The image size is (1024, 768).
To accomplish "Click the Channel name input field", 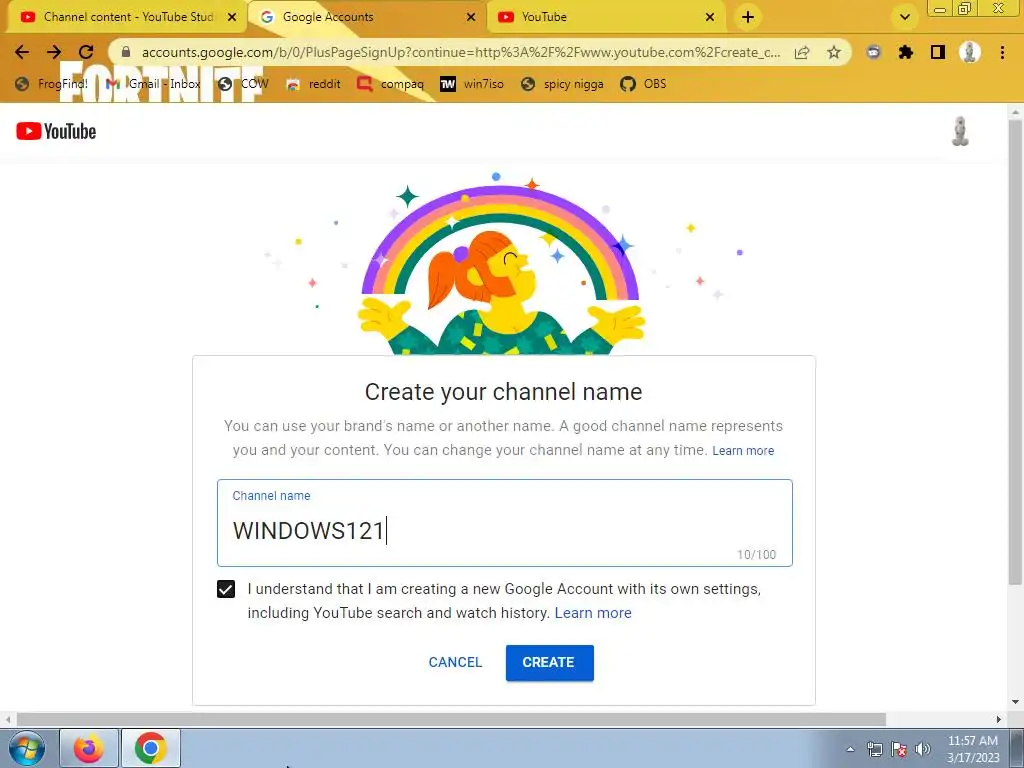I will tap(505, 523).
